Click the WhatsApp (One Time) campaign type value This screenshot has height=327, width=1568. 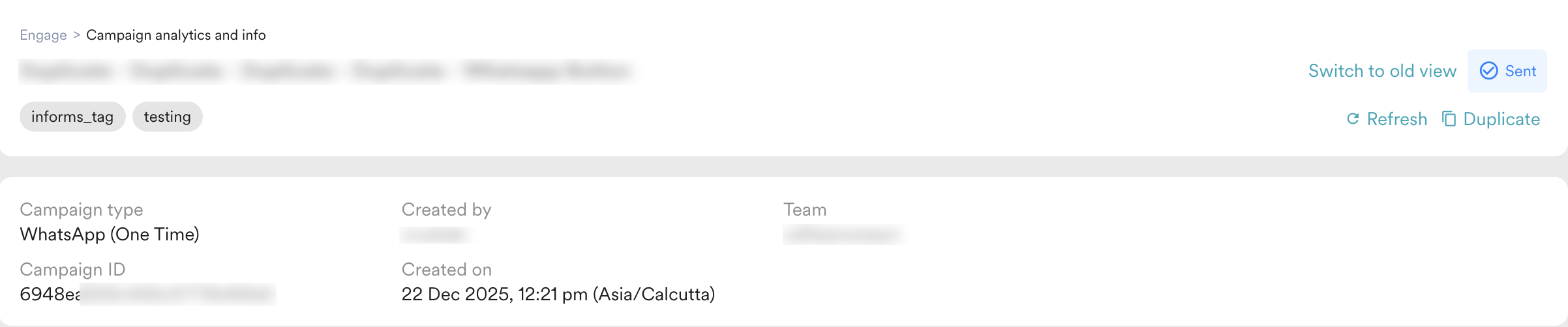(110, 235)
